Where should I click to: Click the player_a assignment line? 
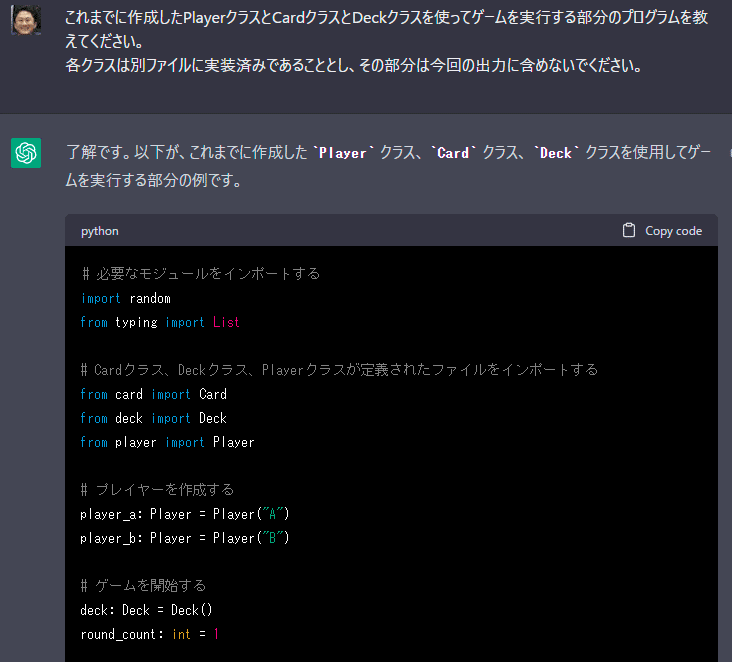click(x=185, y=514)
